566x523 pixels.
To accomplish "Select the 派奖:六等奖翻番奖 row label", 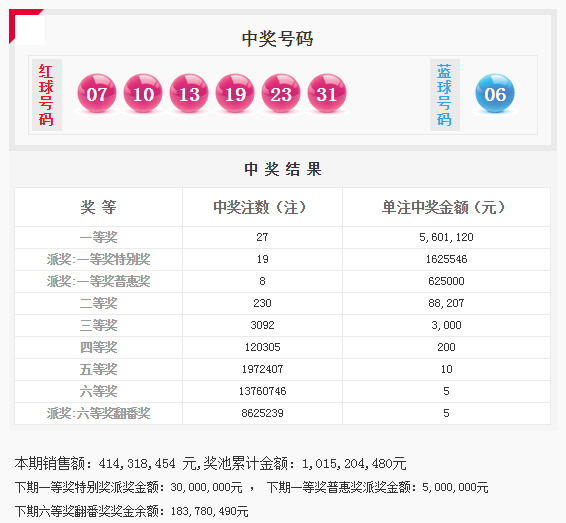I will point(98,413).
